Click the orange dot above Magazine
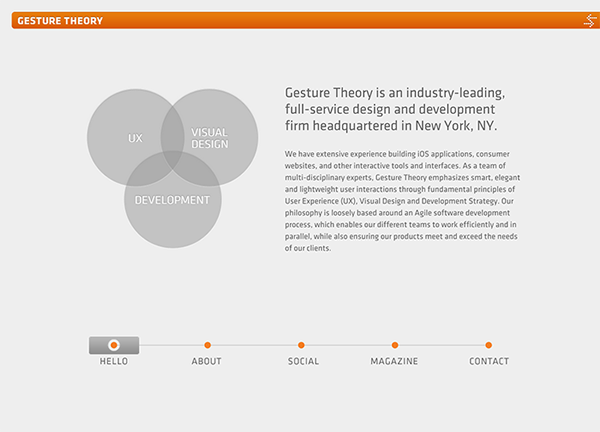Image resolution: width=600 pixels, height=432 pixels. click(395, 345)
